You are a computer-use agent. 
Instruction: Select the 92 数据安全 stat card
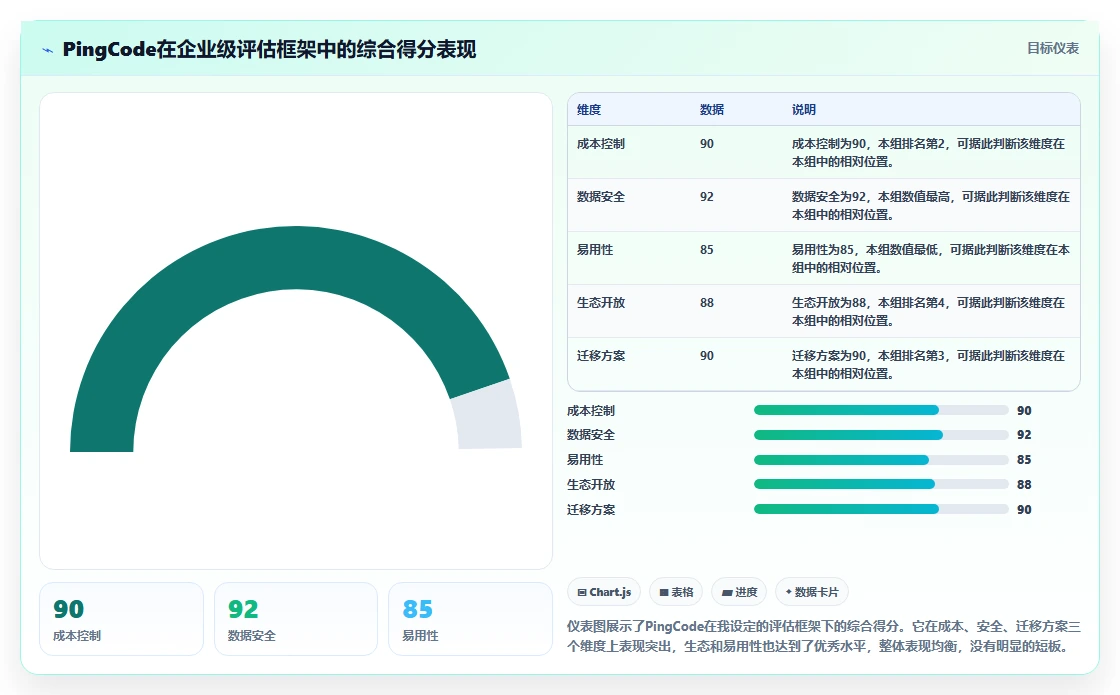coord(296,619)
